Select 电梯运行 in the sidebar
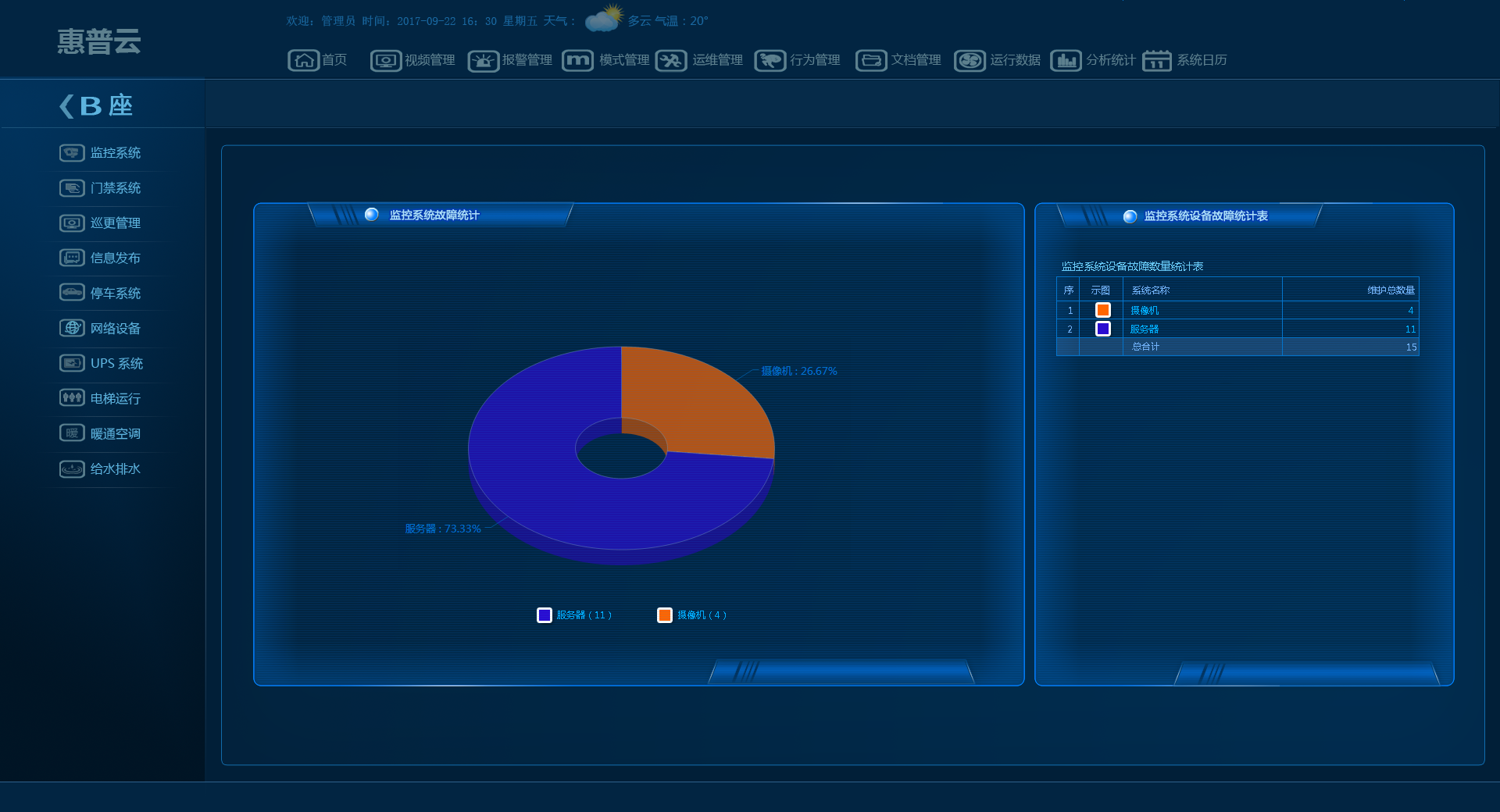 [116, 399]
